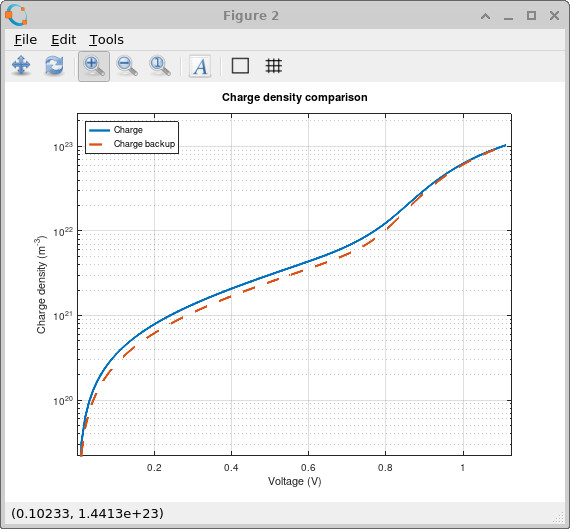Toggle the Zoom In tool
The image size is (570, 529).
tap(94, 66)
